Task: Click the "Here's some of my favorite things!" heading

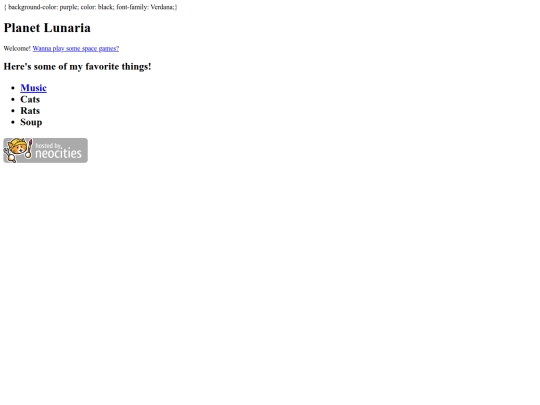Action: point(77,66)
